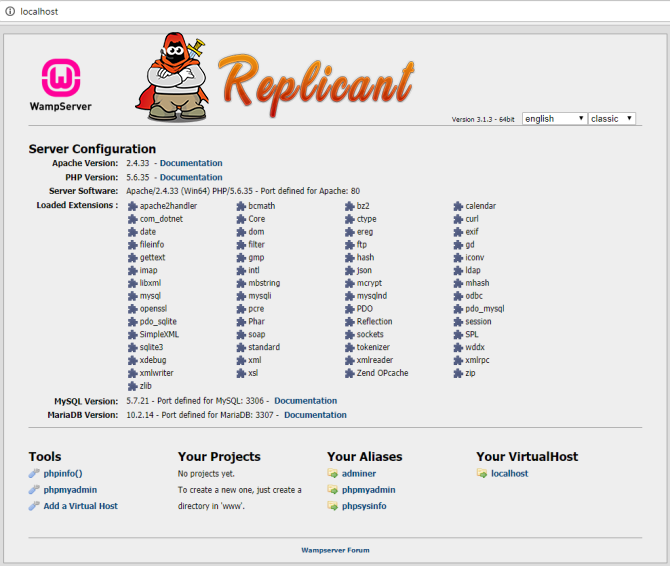Select the ldap extension text
The image size is (670, 566).
pos(473,270)
